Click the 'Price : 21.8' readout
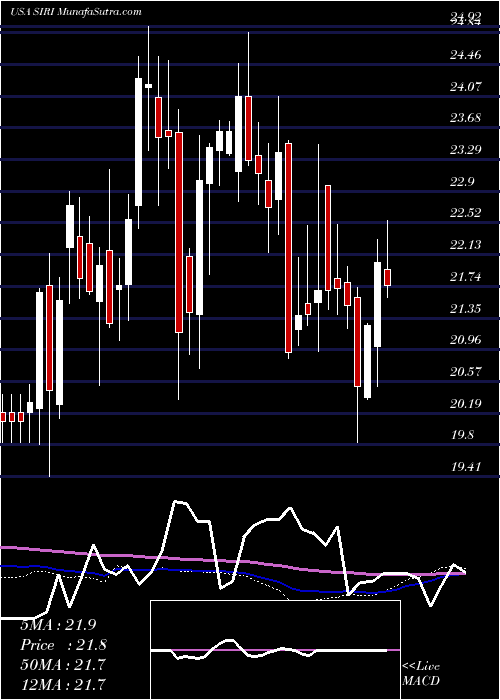The image size is (500, 700). (63, 645)
